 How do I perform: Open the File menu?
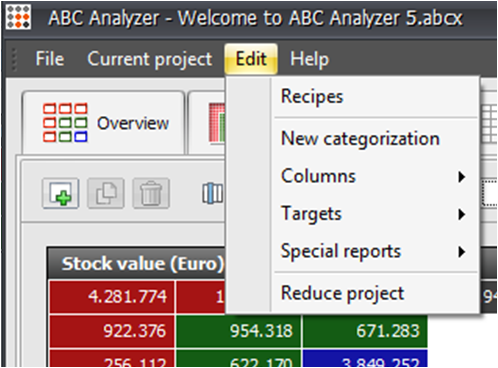50,59
